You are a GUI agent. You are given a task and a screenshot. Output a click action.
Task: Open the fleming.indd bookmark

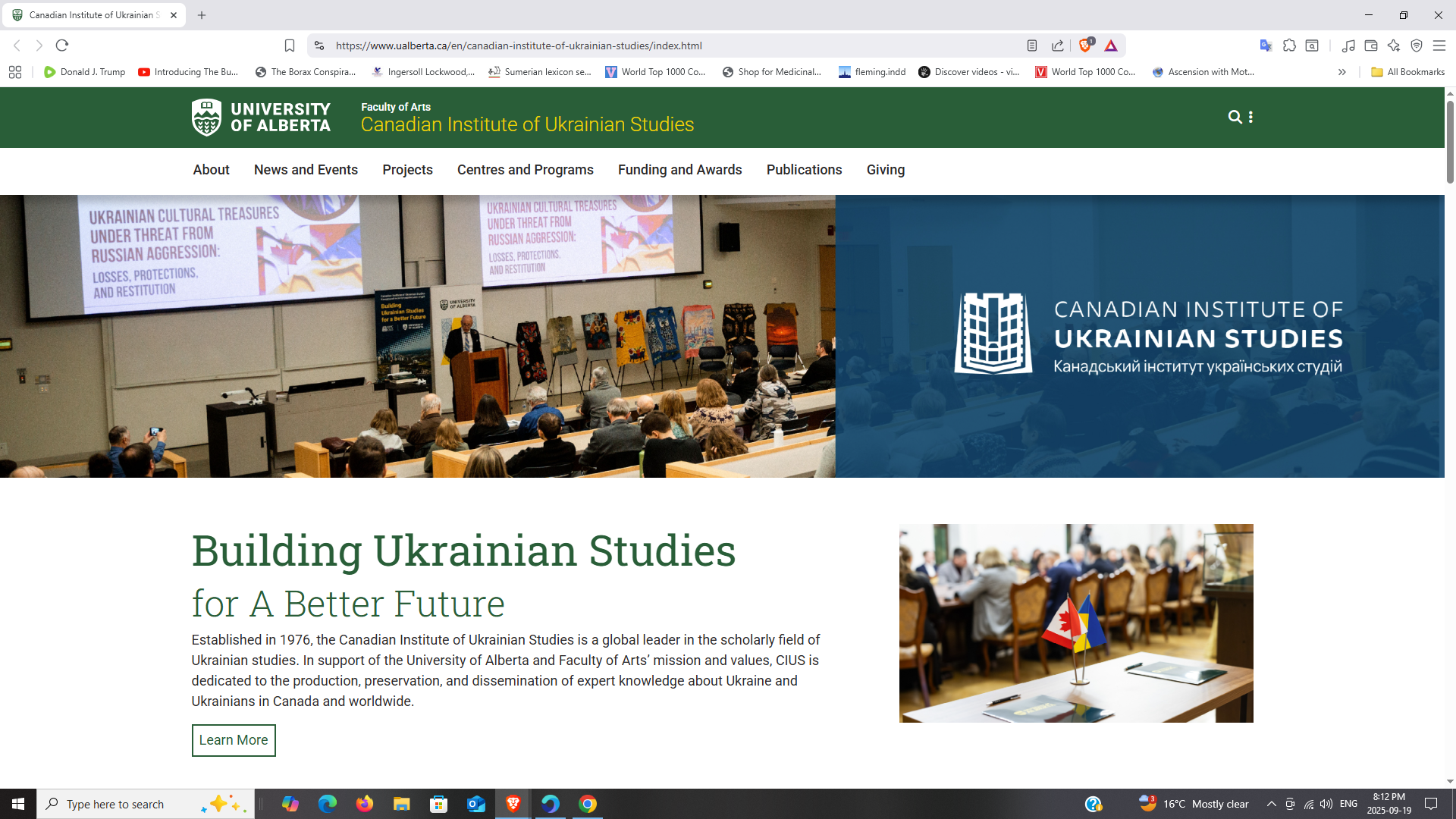coord(872,72)
